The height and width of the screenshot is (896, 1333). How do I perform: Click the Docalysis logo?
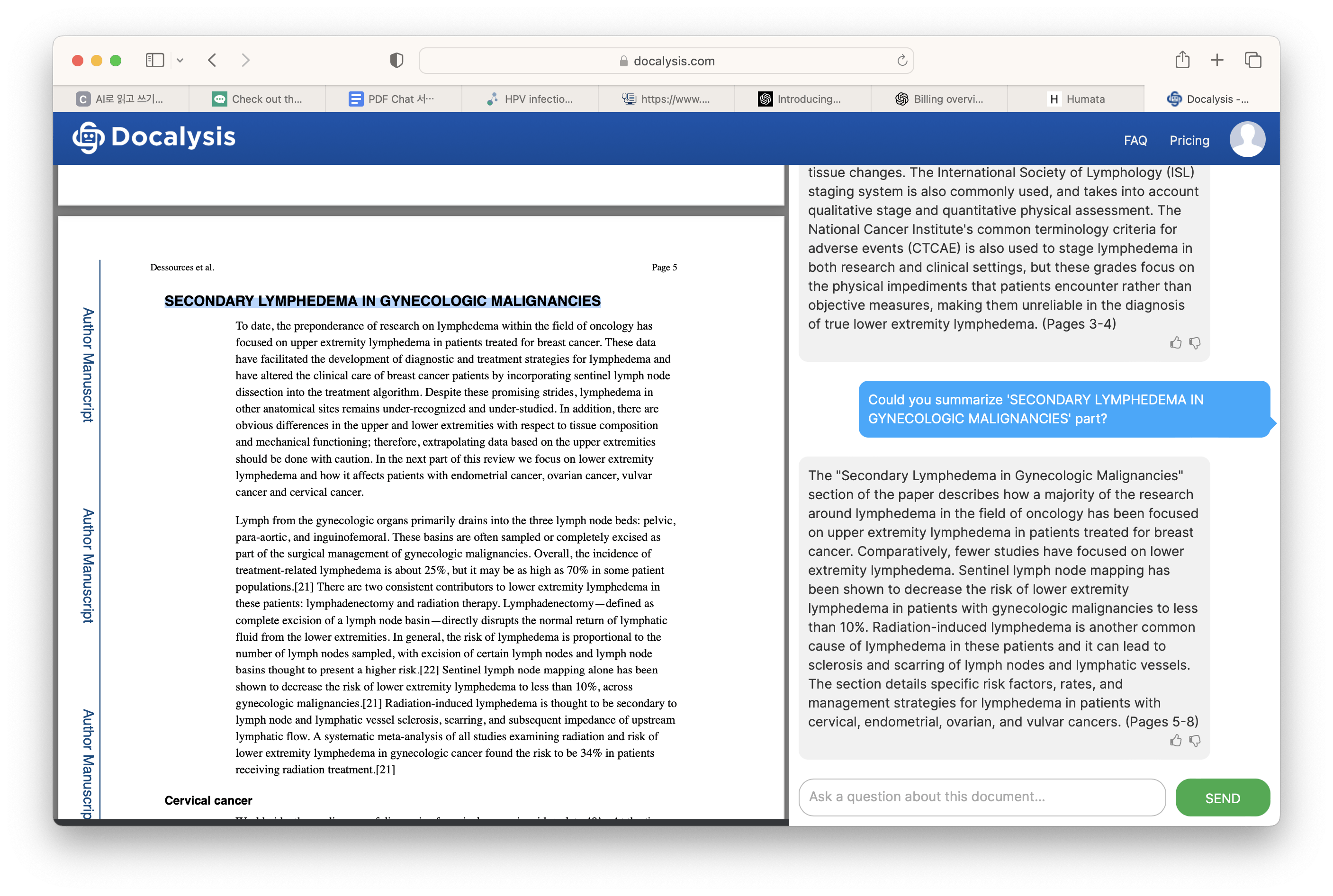click(154, 137)
